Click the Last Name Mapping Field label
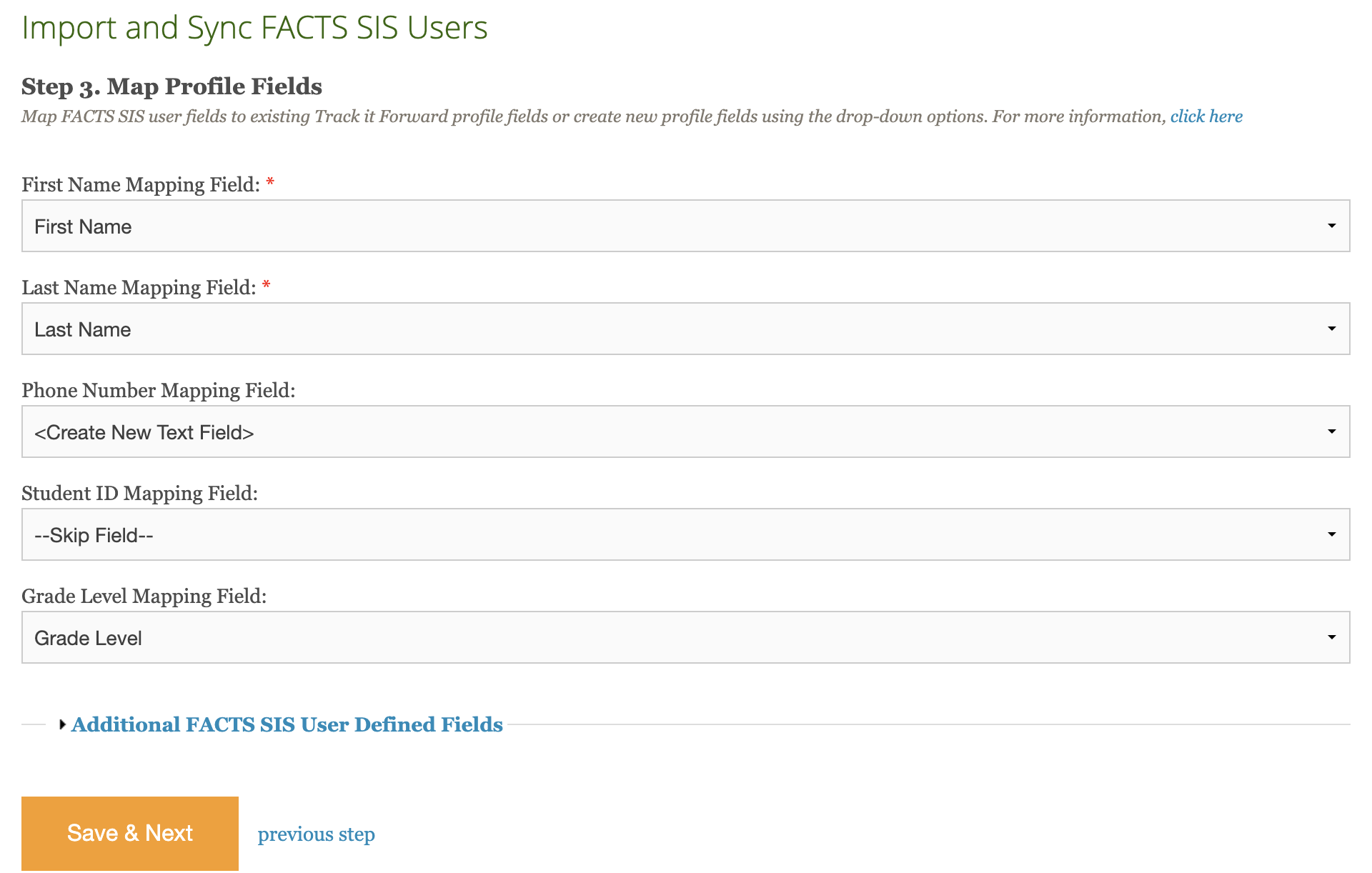Screen dimensions: 1372x873 tap(139, 288)
